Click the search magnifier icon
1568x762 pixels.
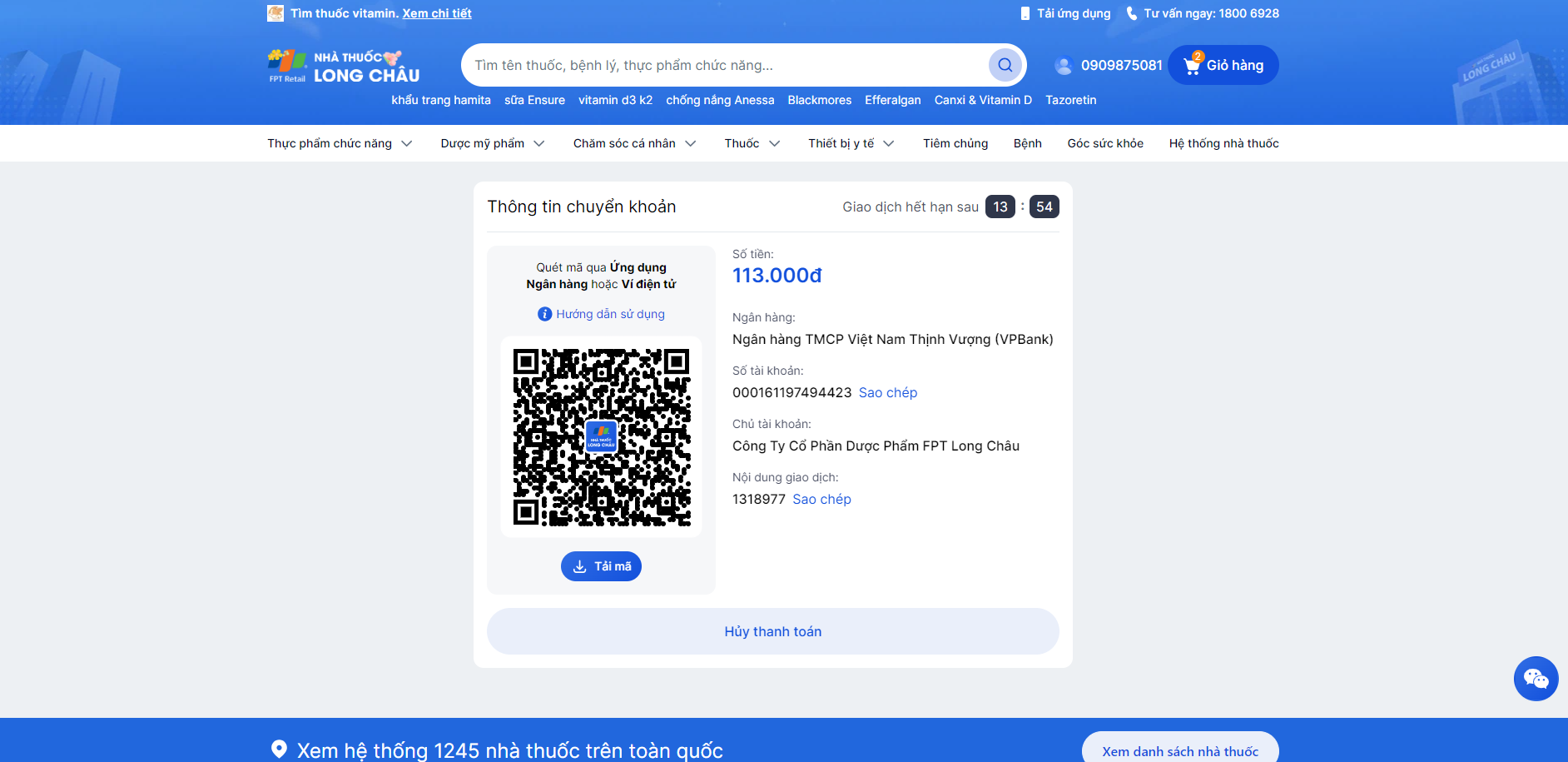click(x=1005, y=65)
